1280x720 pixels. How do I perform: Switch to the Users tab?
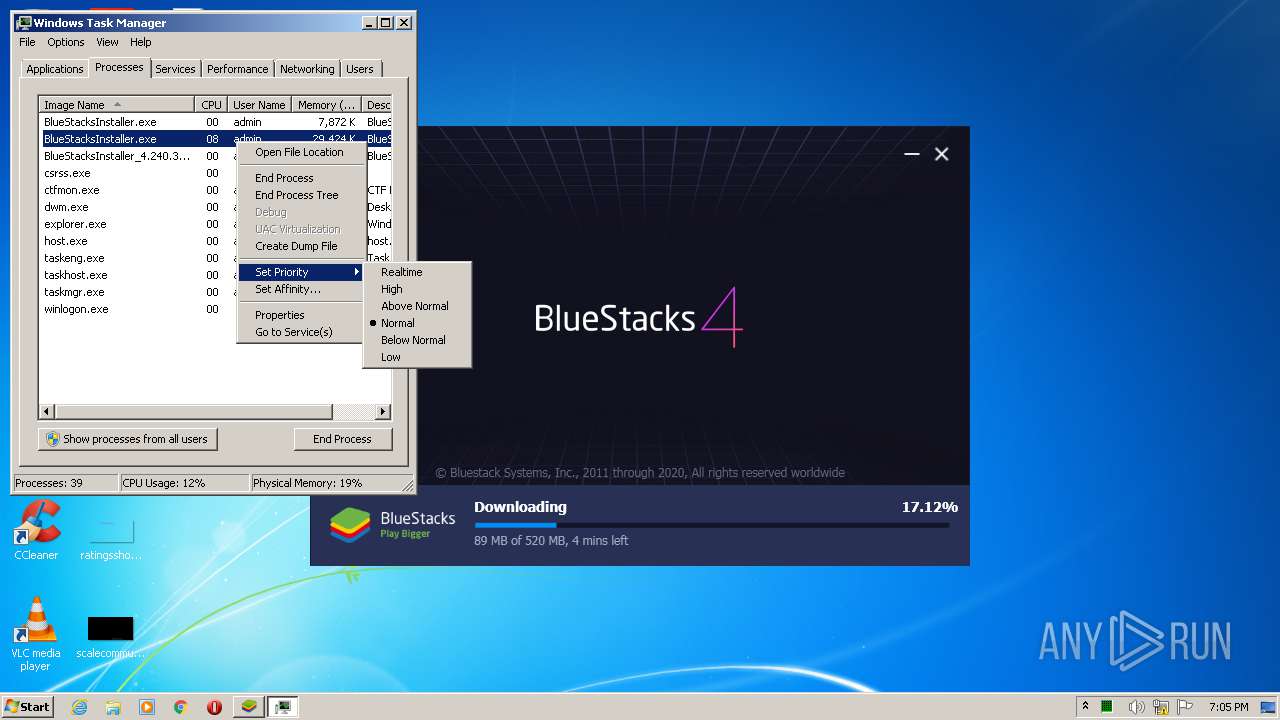point(360,69)
